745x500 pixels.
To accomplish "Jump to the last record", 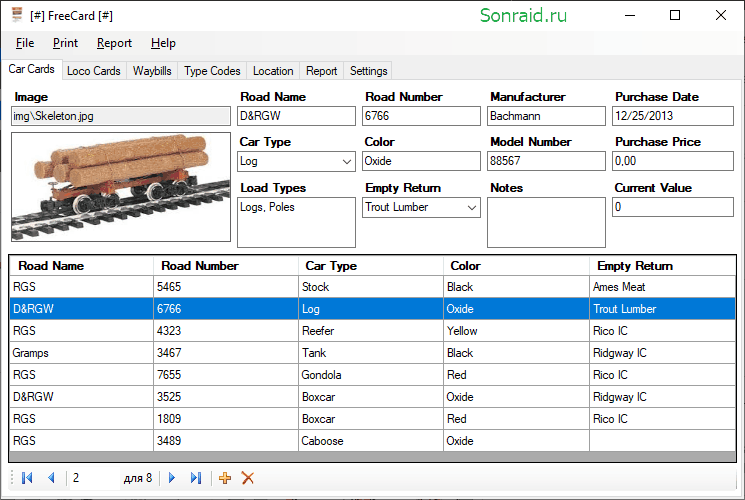I will [x=196, y=478].
